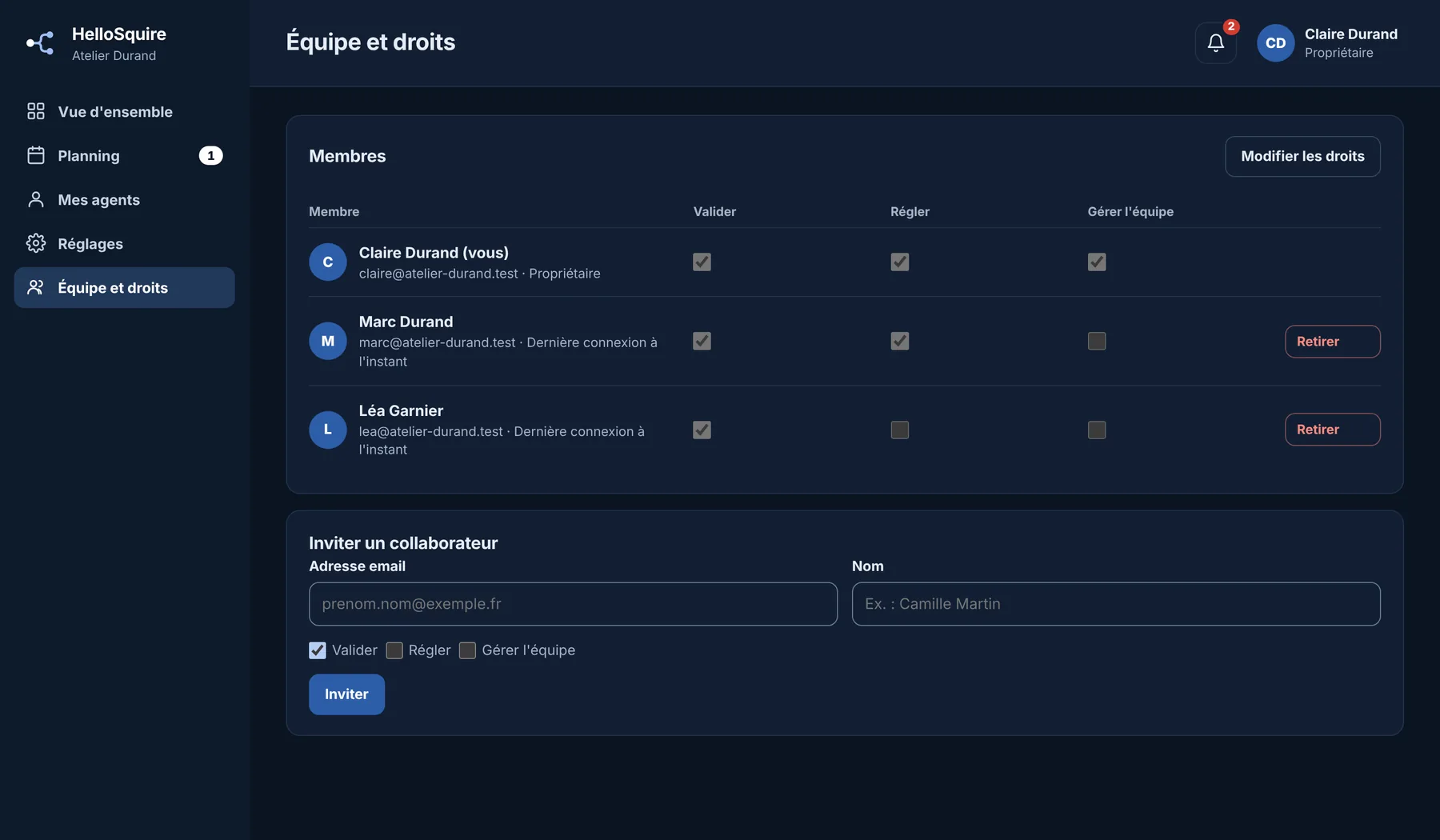Remove Léa Garnier with Retirer
This screenshot has width=1440, height=840.
click(x=1332, y=430)
